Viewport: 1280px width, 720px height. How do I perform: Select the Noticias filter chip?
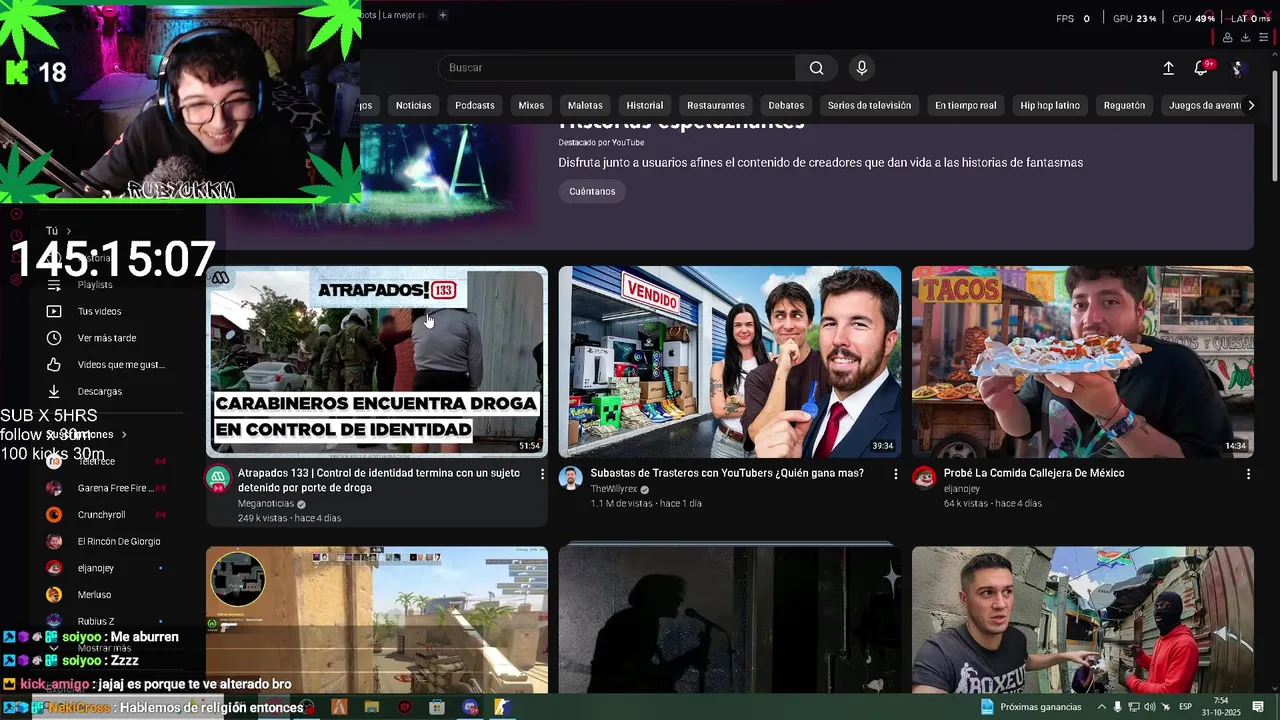[413, 105]
